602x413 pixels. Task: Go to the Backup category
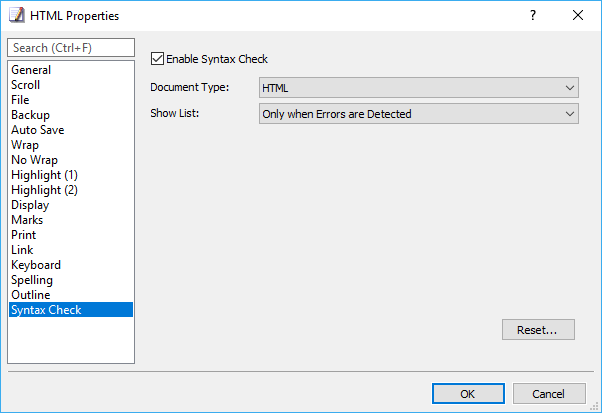(x=30, y=115)
